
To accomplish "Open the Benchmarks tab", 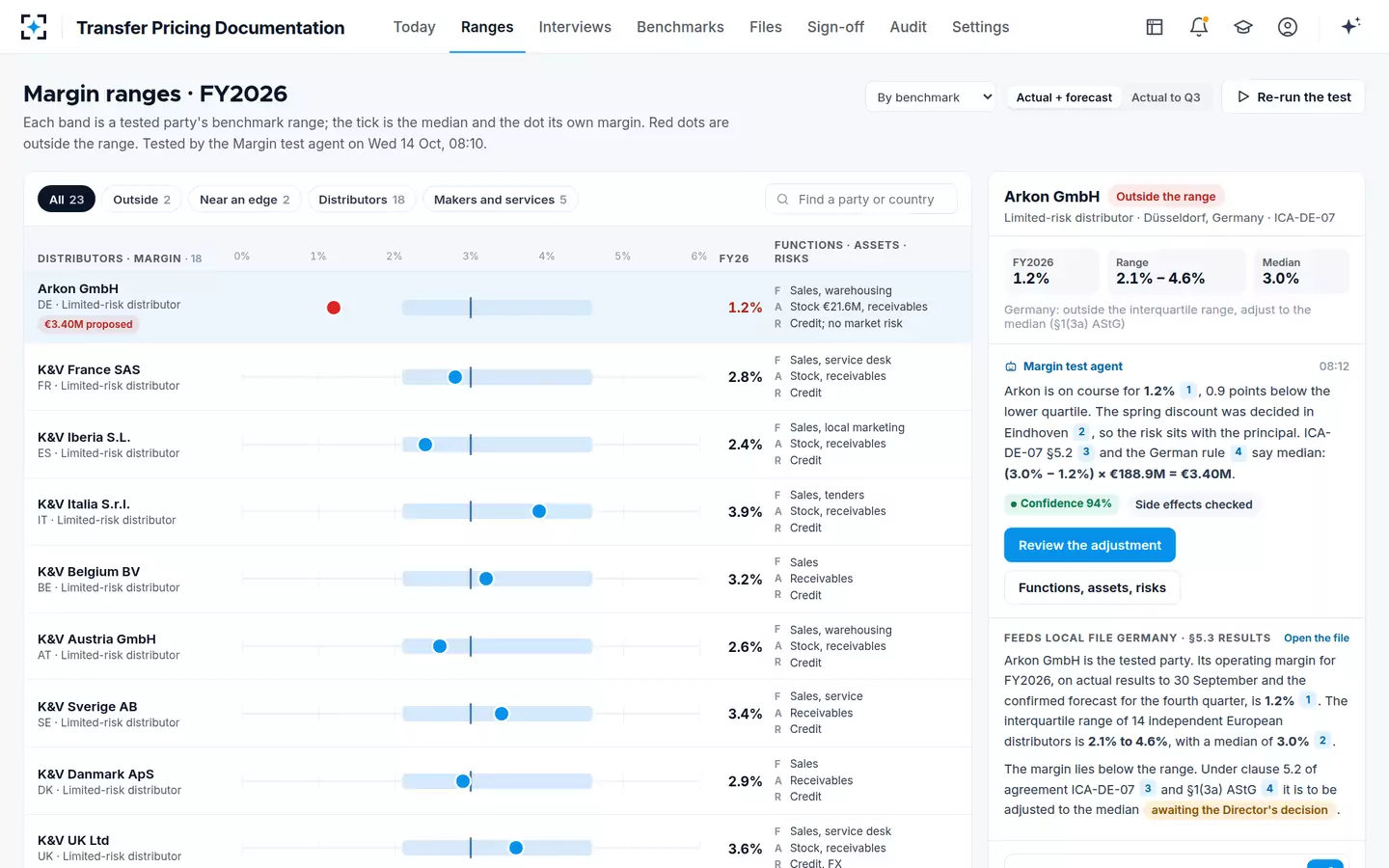I will pyautogui.click(x=680, y=27).
